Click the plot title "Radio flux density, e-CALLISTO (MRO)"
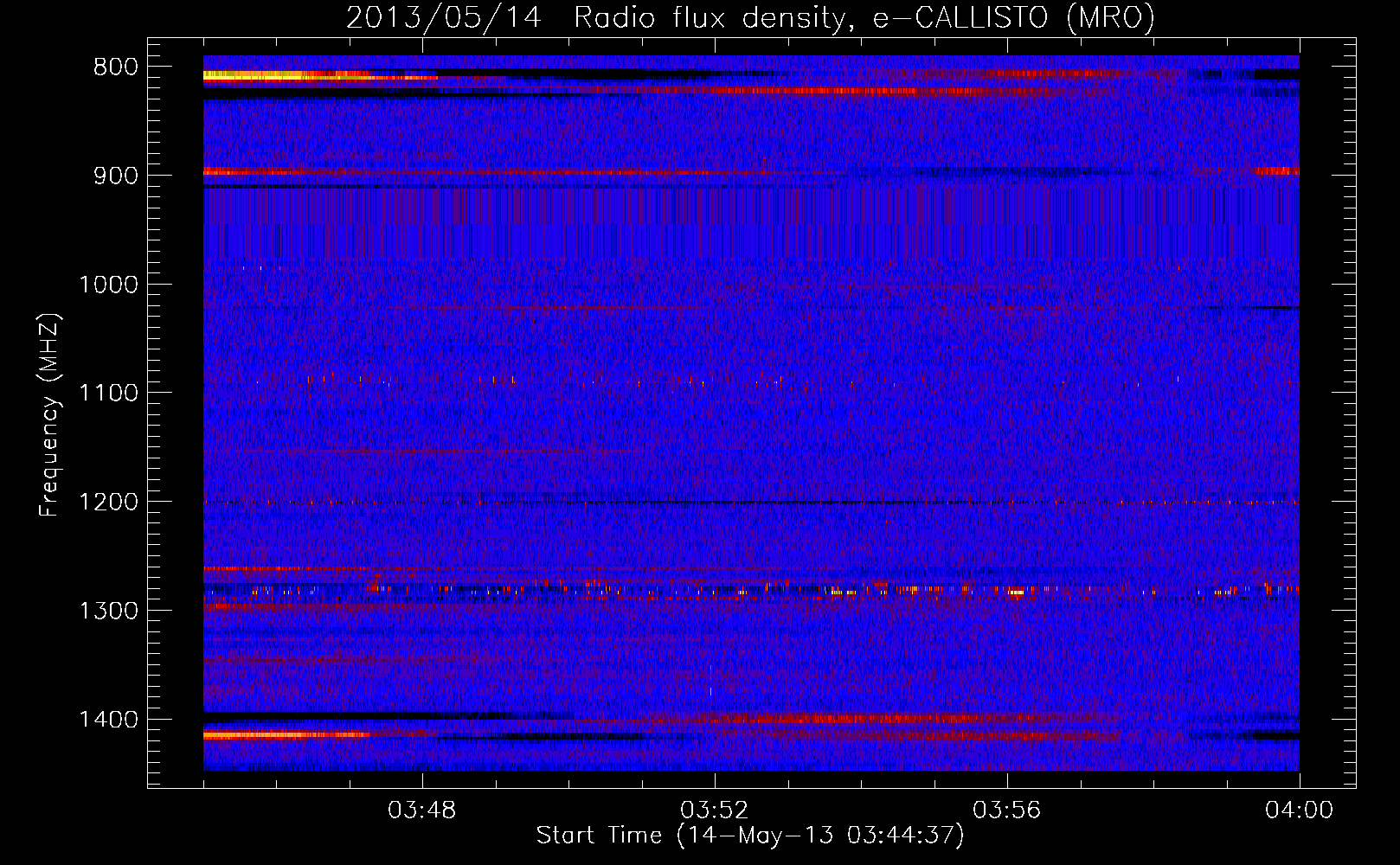The height and width of the screenshot is (865, 1400). pos(864,18)
